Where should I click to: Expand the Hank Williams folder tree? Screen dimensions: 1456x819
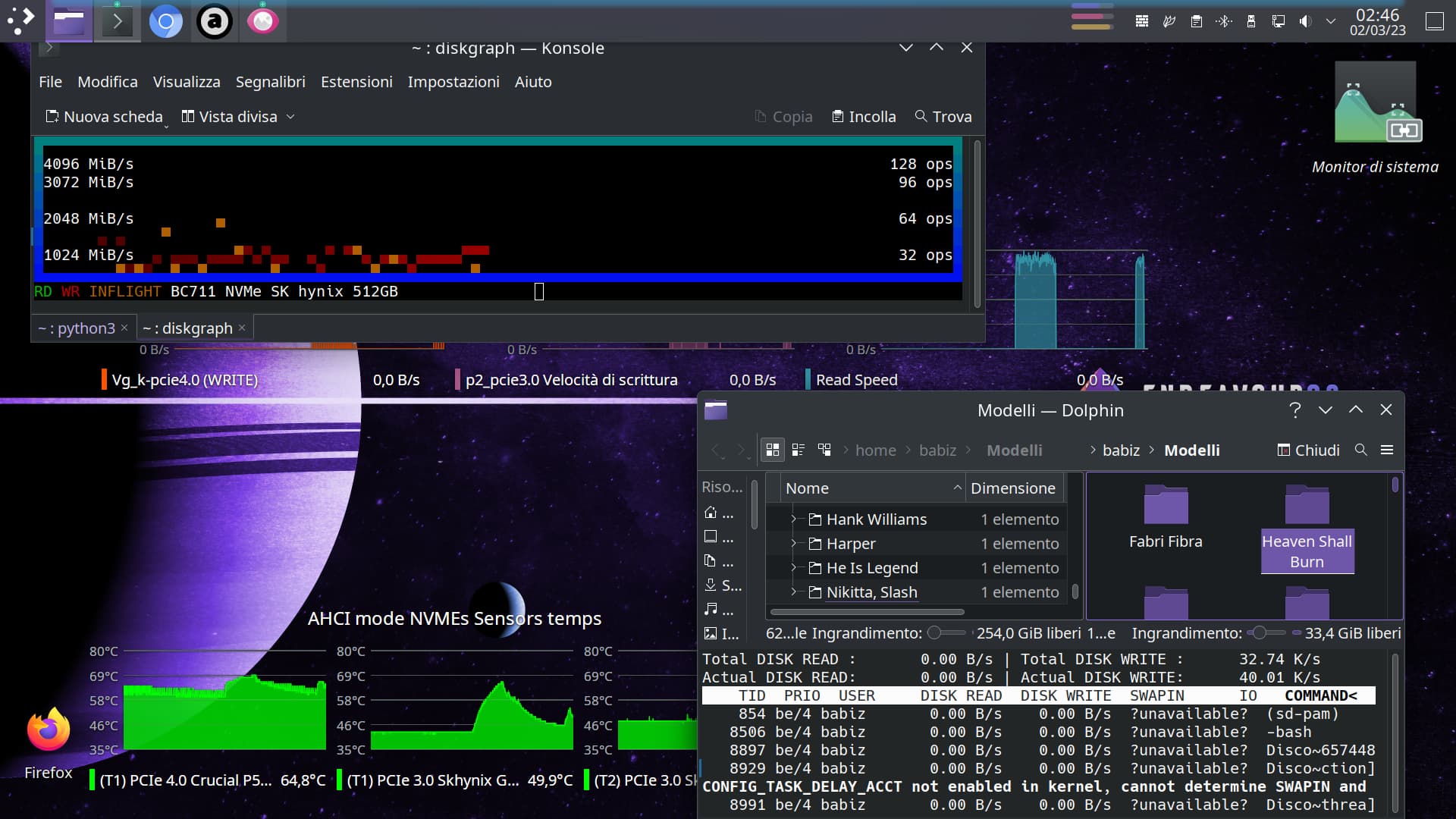pos(793,519)
